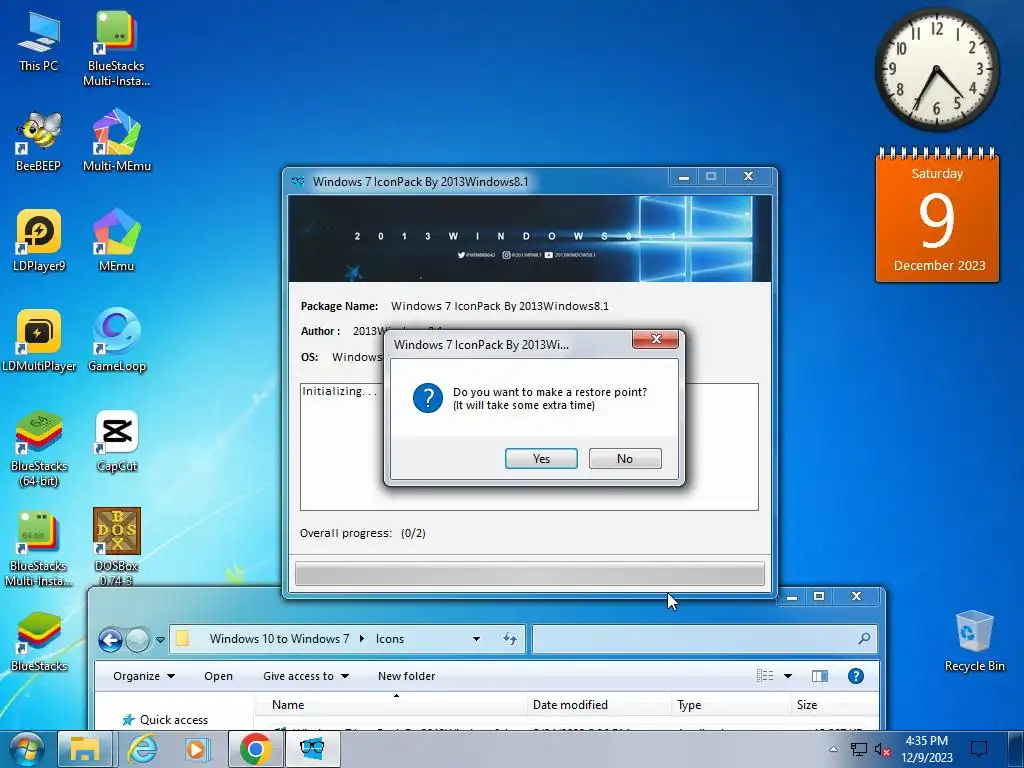Image resolution: width=1024 pixels, height=768 pixels.
Task: Select Quick access in Explorer sidebar
Action: point(166,720)
